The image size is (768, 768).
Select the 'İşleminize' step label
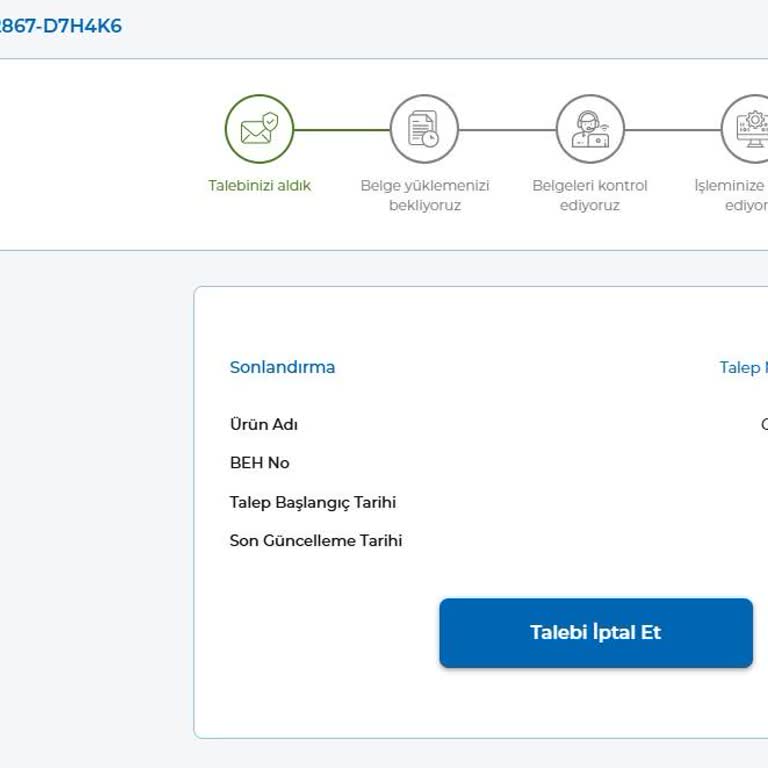(730, 186)
